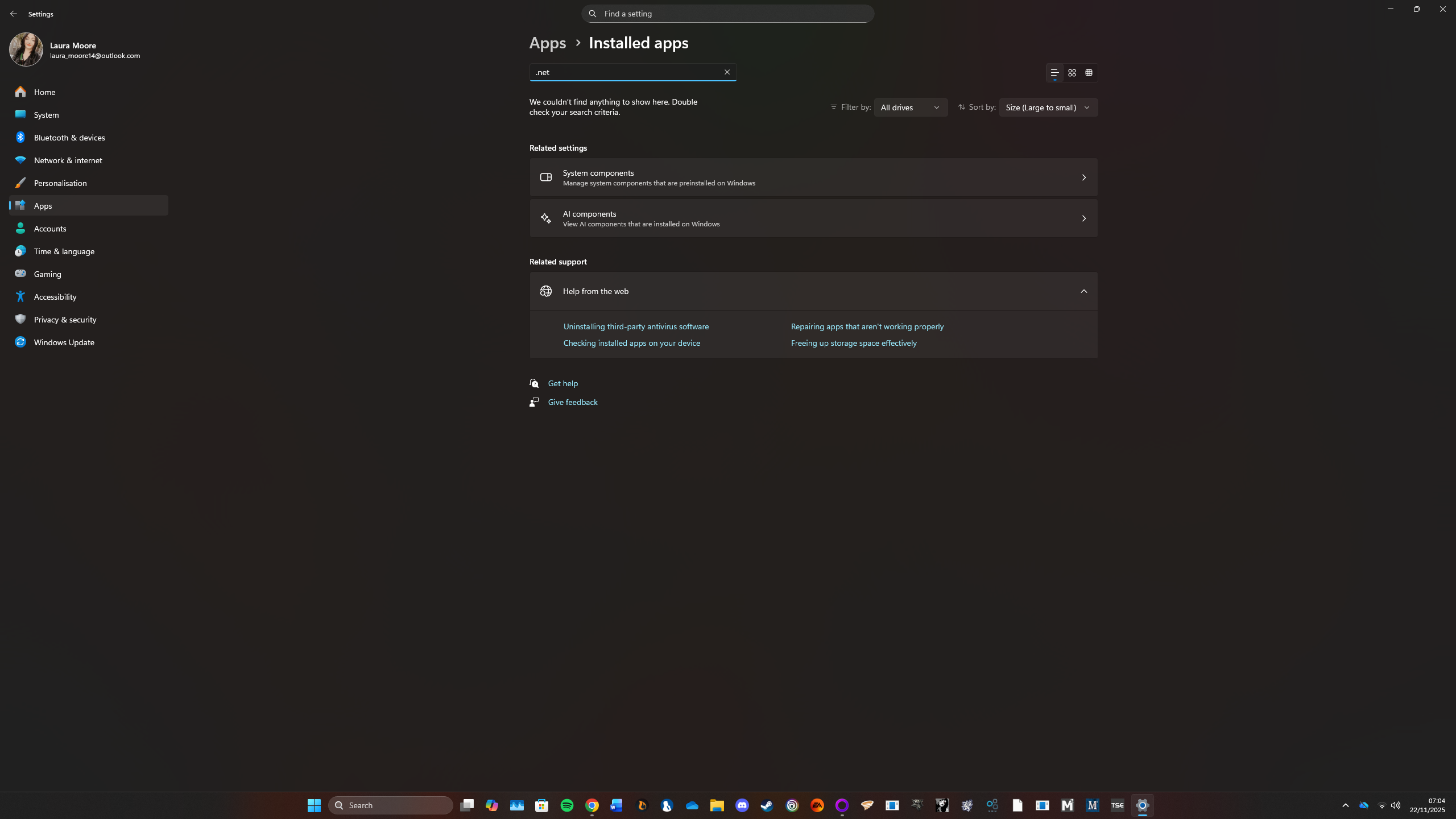Screen dimensions: 1456x819
Task: Open Personalisation settings
Action: [60, 183]
